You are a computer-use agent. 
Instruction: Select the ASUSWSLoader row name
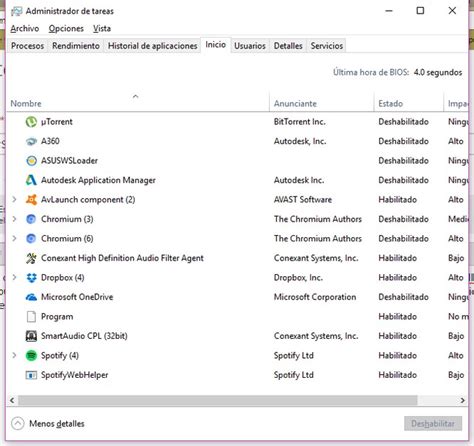(69, 161)
